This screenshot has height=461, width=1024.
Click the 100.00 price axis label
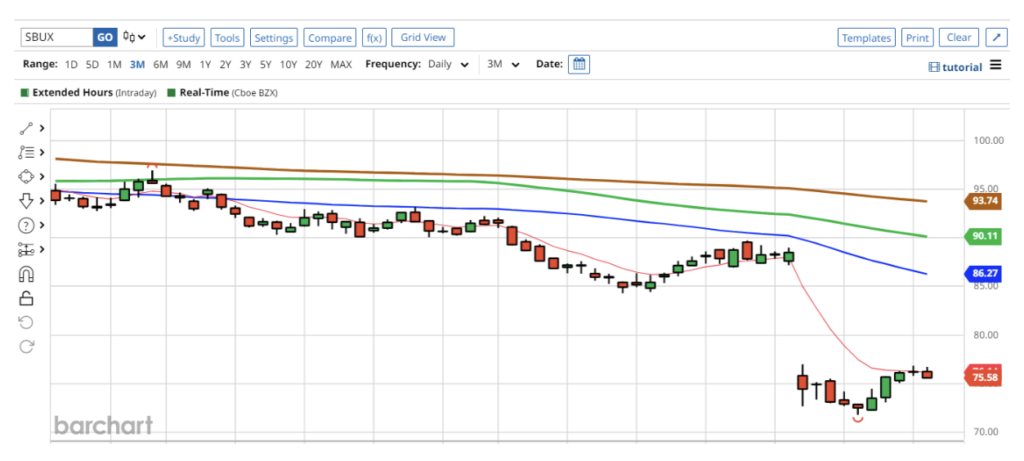click(987, 140)
